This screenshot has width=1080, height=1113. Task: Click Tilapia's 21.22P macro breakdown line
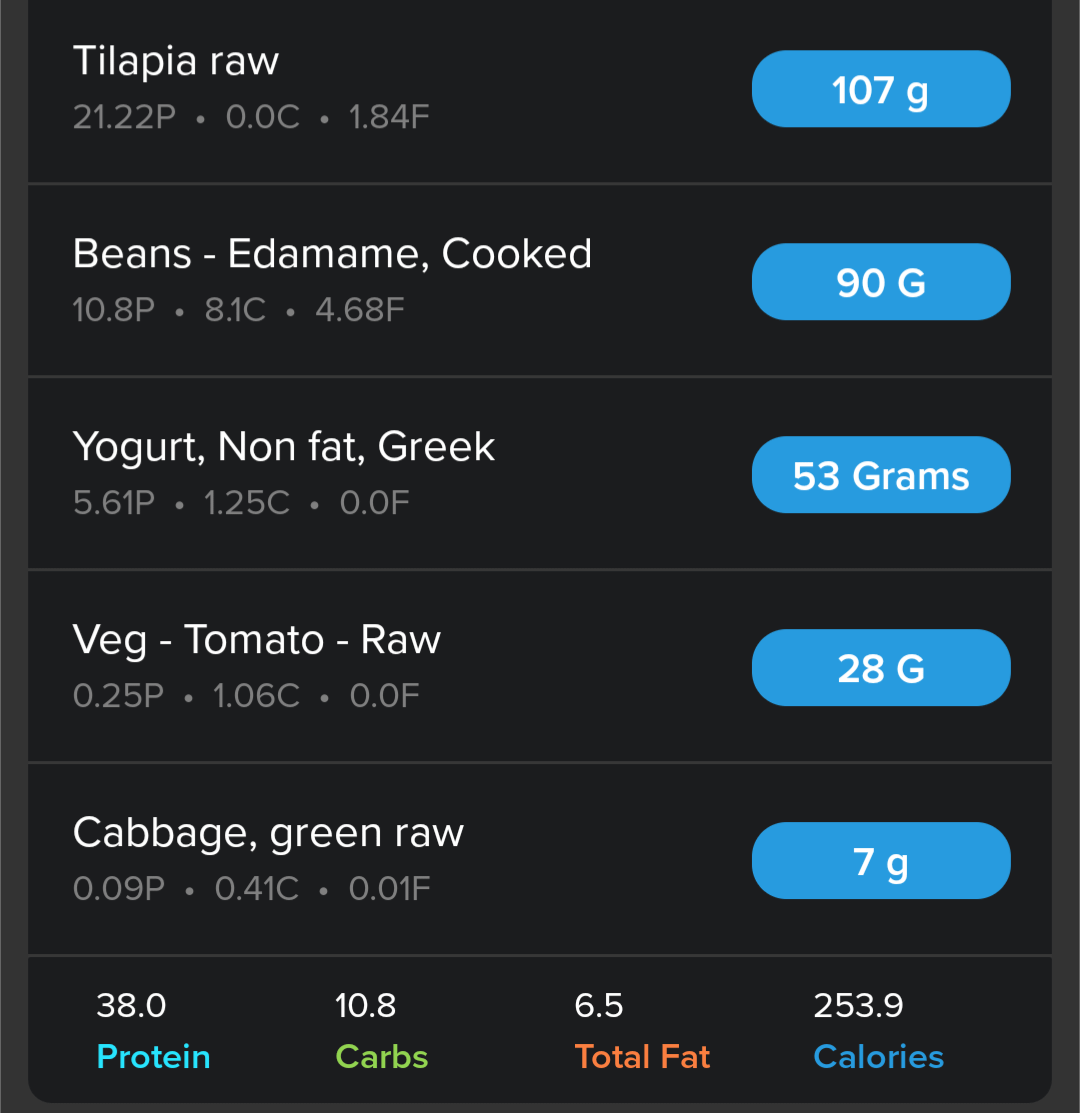251,118
